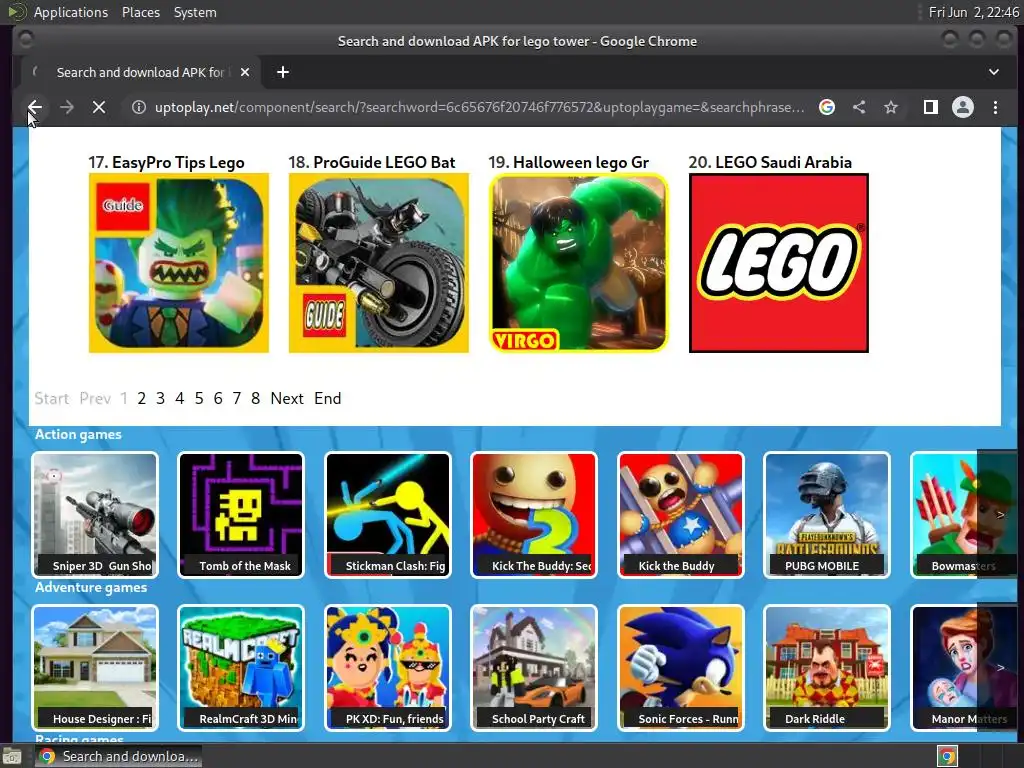Click the End pagination link
This screenshot has width=1024, height=768.
tap(327, 398)
